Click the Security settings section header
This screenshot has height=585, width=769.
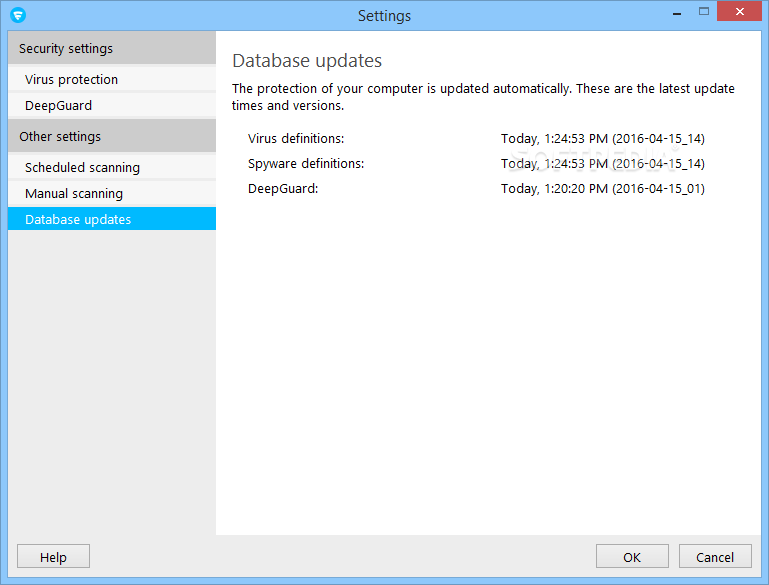112,48
